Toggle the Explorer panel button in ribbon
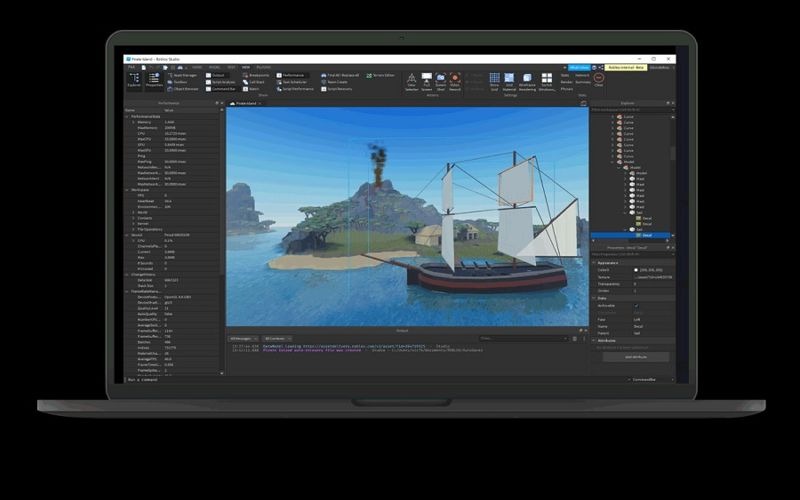This screenshot has height=500, width=800. pyautogui.click(x=134, y=80)
